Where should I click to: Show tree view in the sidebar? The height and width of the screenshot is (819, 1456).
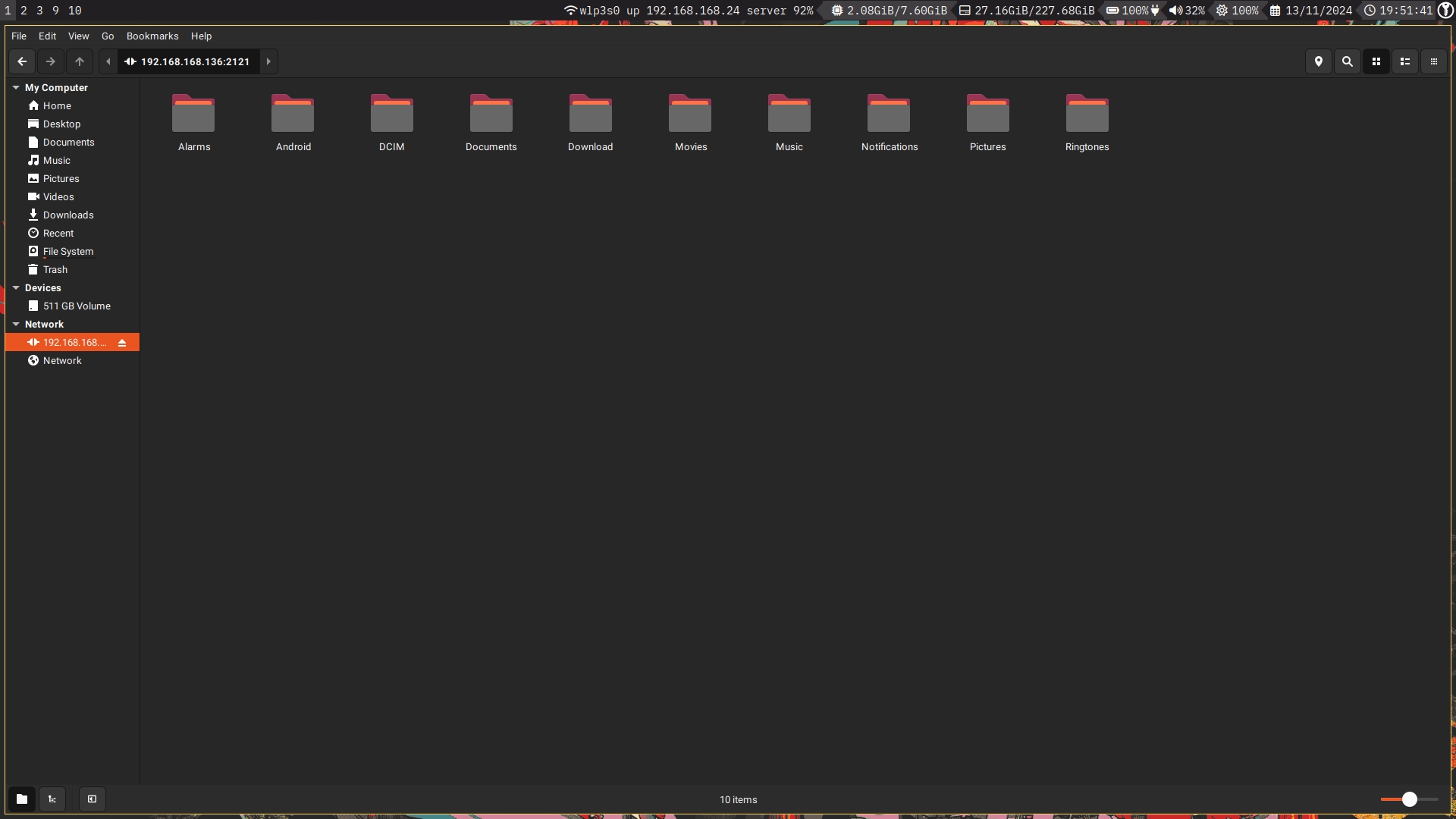(52, 799)
